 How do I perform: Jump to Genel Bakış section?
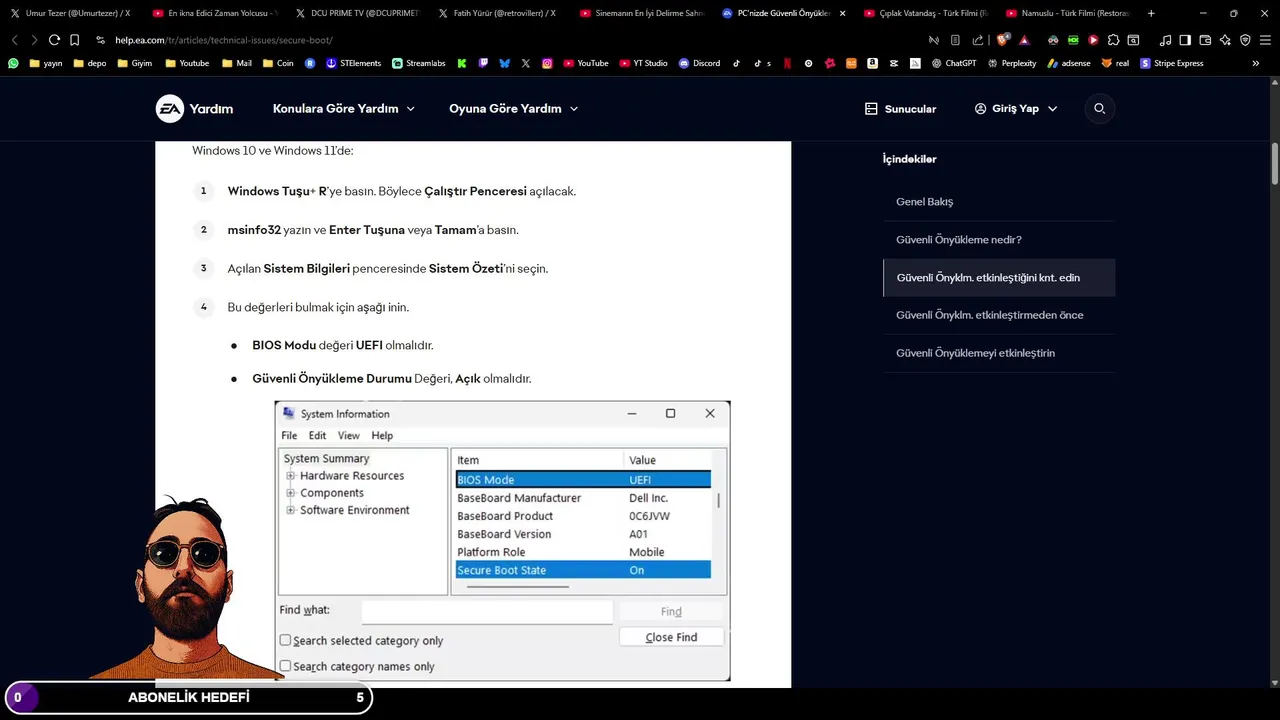point(924,201)
